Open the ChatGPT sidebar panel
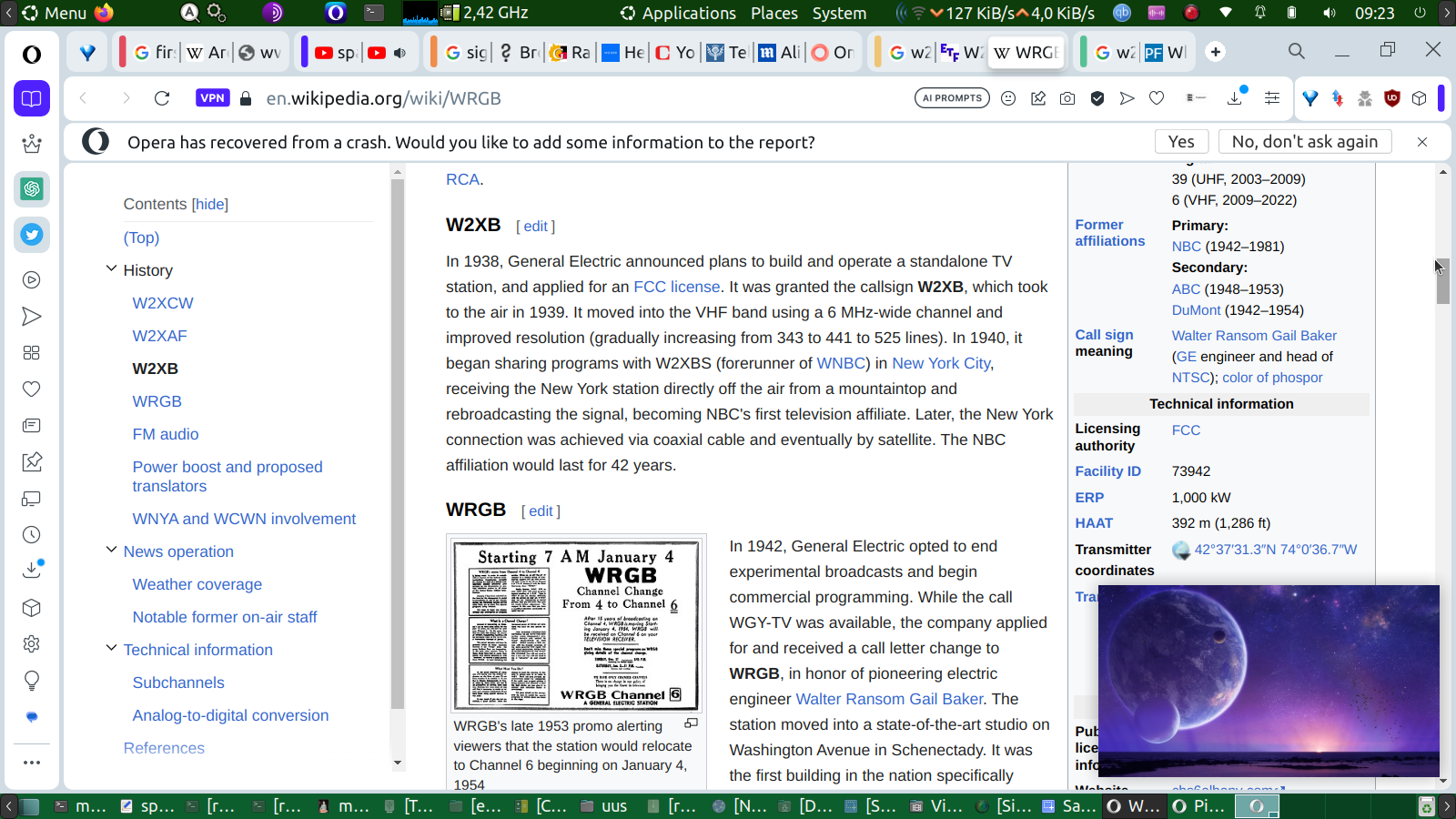Screen dimensions: 1456x819 (x=32, y=189)
